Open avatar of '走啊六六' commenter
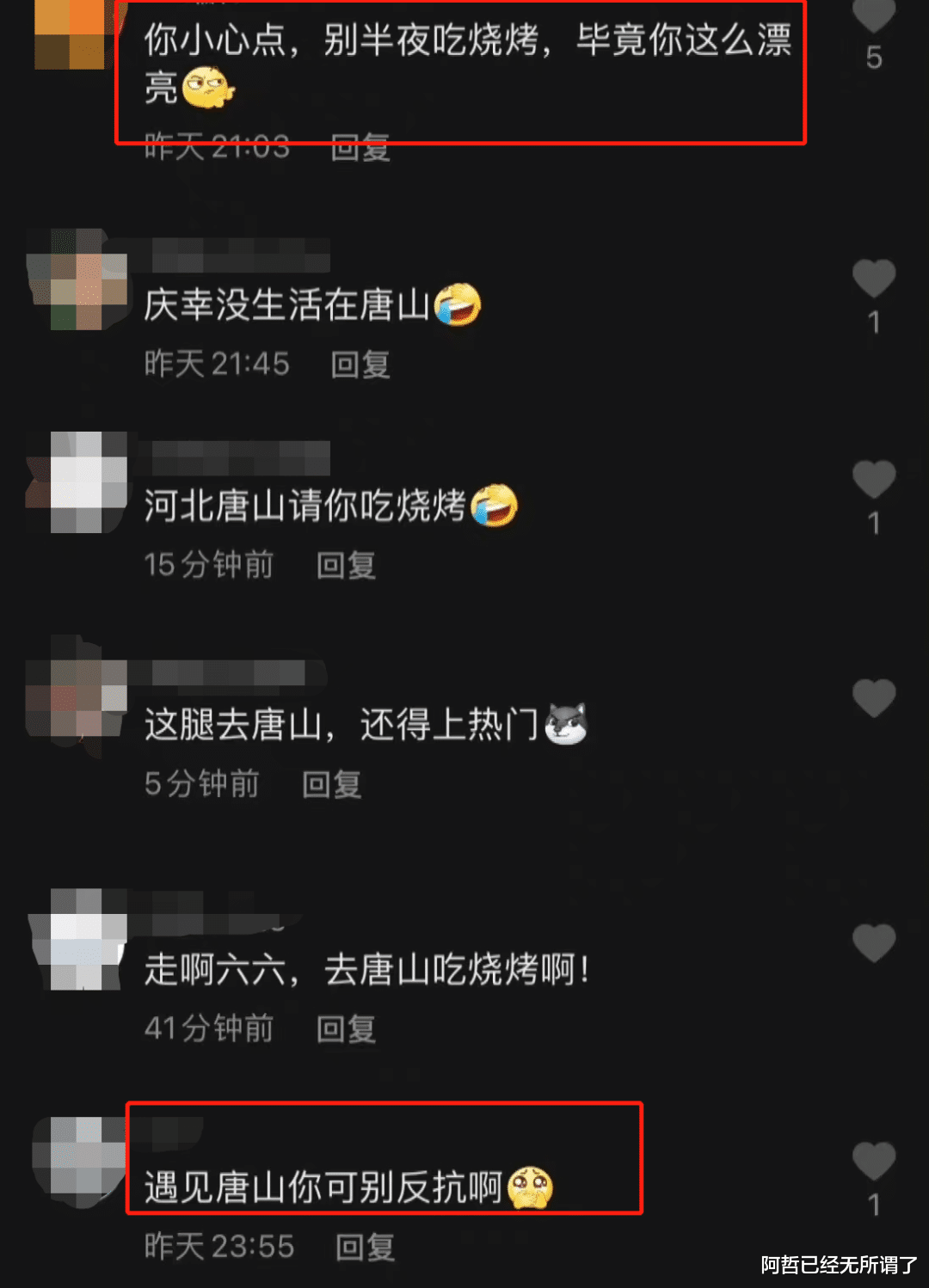929x1288 pixels. (x=77, y=939)
